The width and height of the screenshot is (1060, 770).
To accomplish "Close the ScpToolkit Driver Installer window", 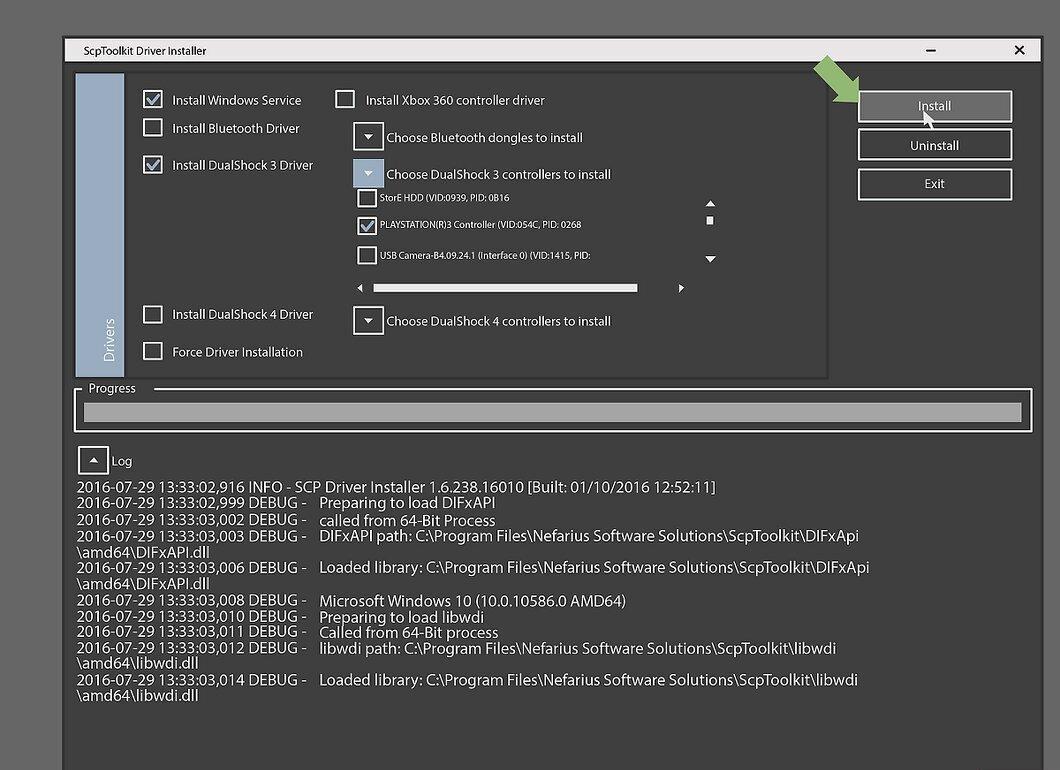I will [x=1019, y=51].
